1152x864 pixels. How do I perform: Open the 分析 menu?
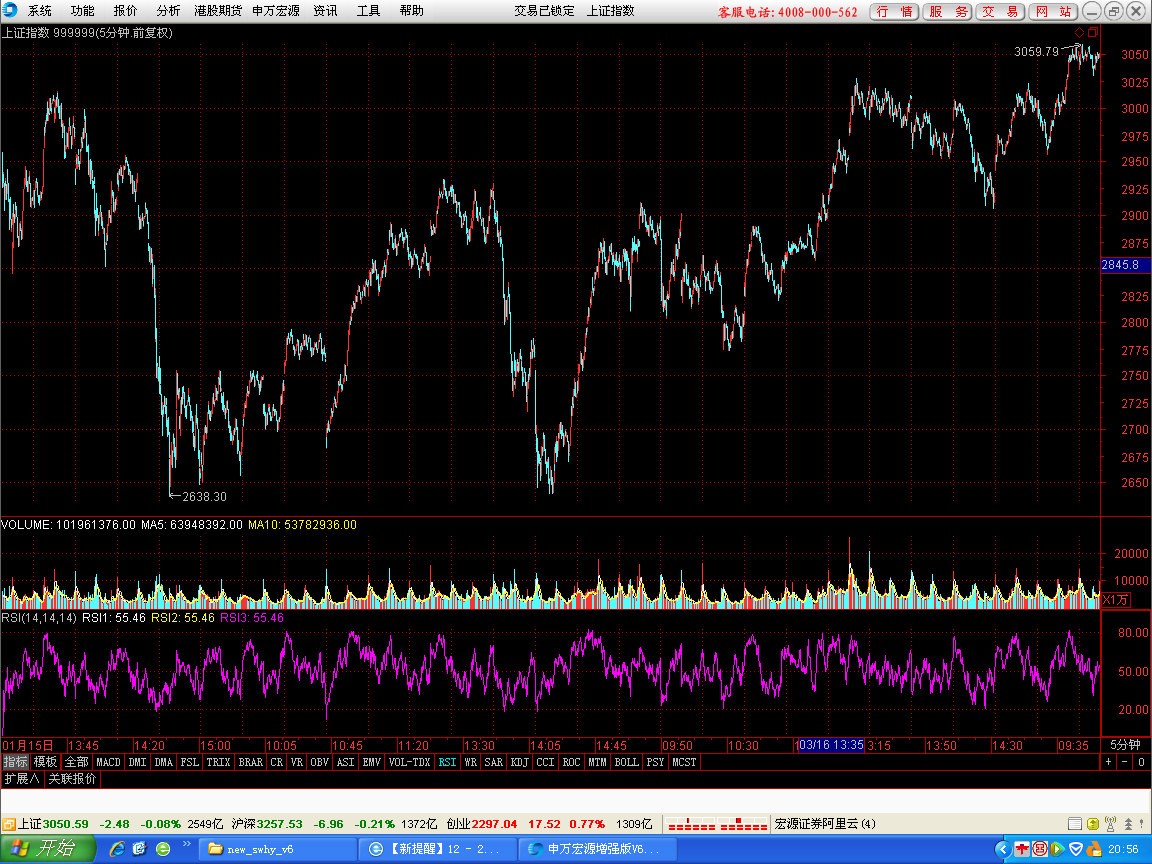(x=168, y=11)
